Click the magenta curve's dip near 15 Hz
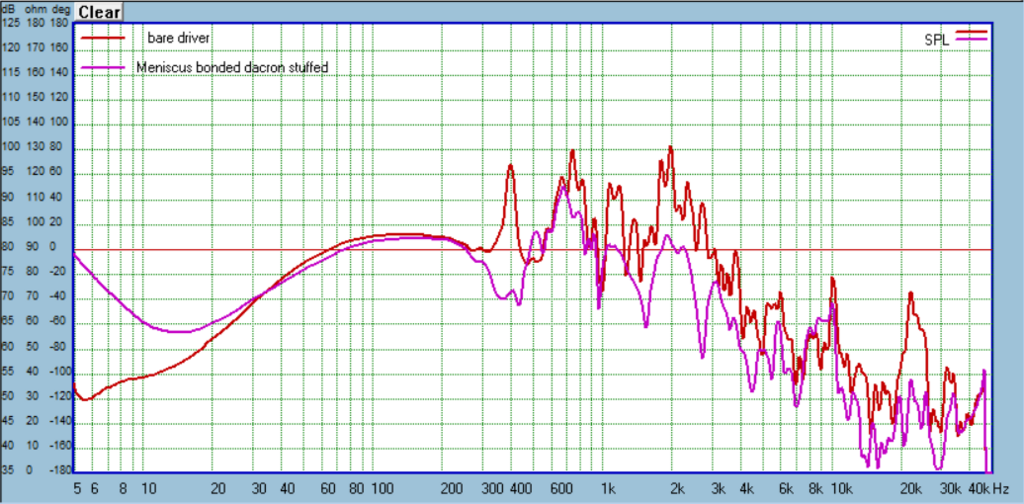The image size is (1024, 504). (180, 332)
